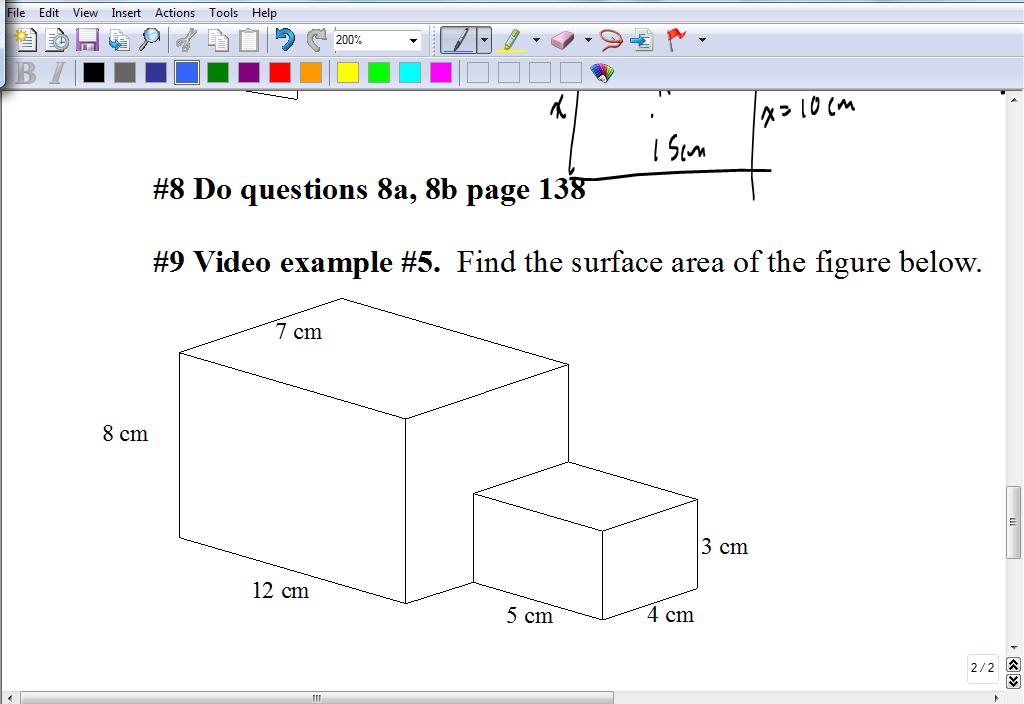Pick the red color swatch
1024x704 pixels.
click(x=280, y=72)
